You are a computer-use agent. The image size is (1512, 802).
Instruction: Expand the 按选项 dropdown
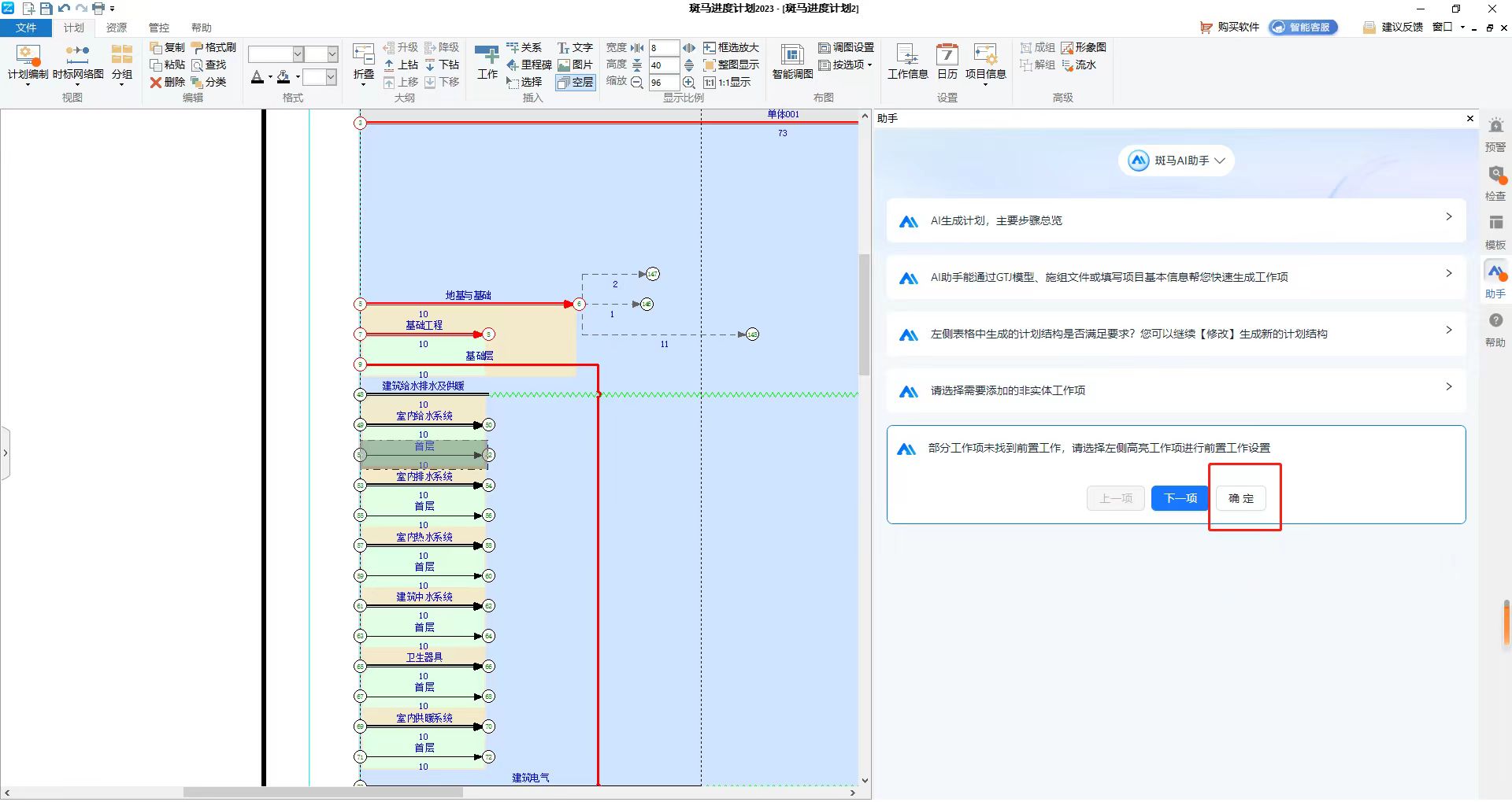[847, 65]
